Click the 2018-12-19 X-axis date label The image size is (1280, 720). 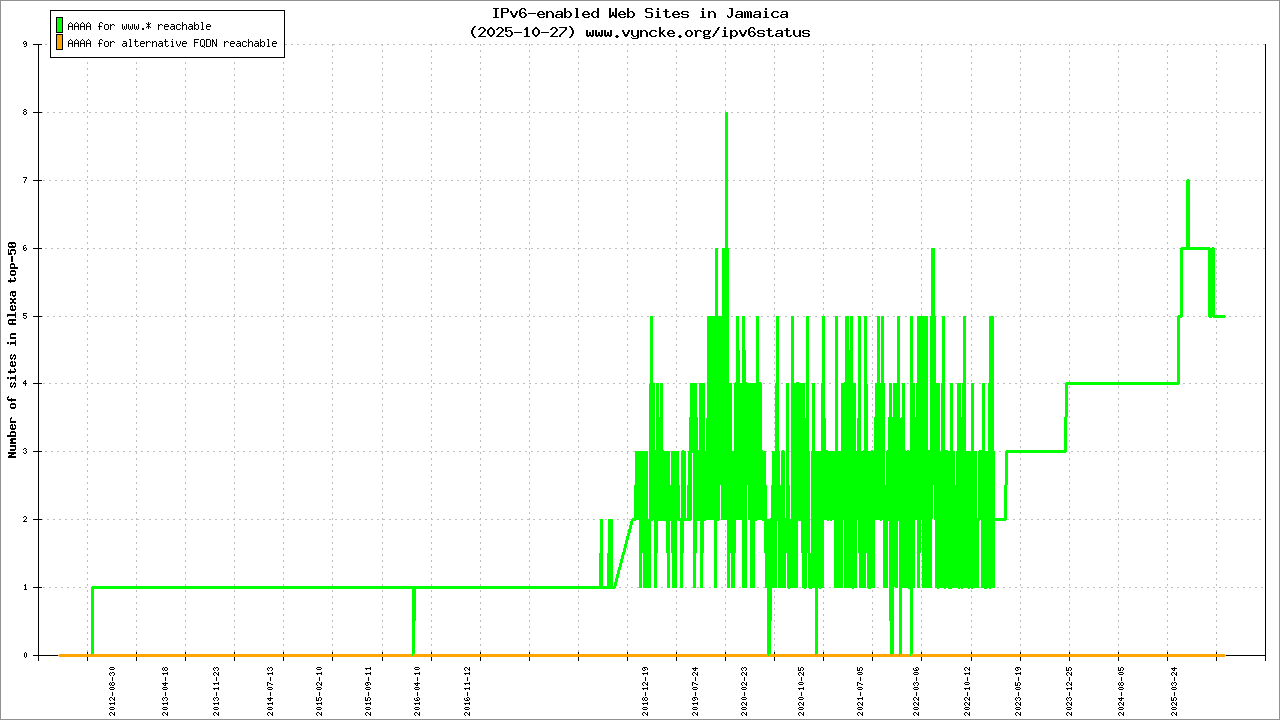647,687
